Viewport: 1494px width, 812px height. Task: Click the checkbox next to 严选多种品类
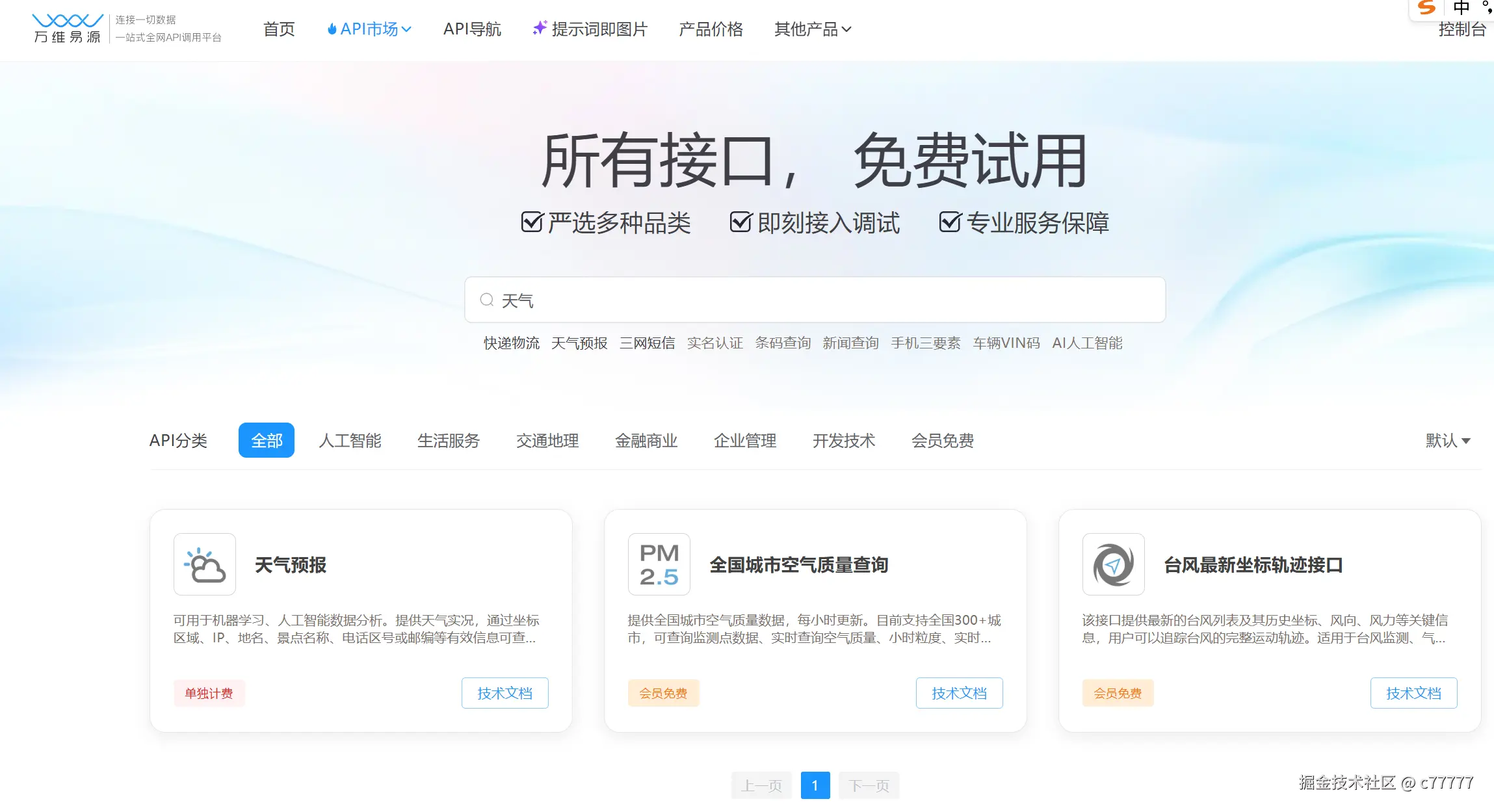pyautogui.click(x=532, y=222)
